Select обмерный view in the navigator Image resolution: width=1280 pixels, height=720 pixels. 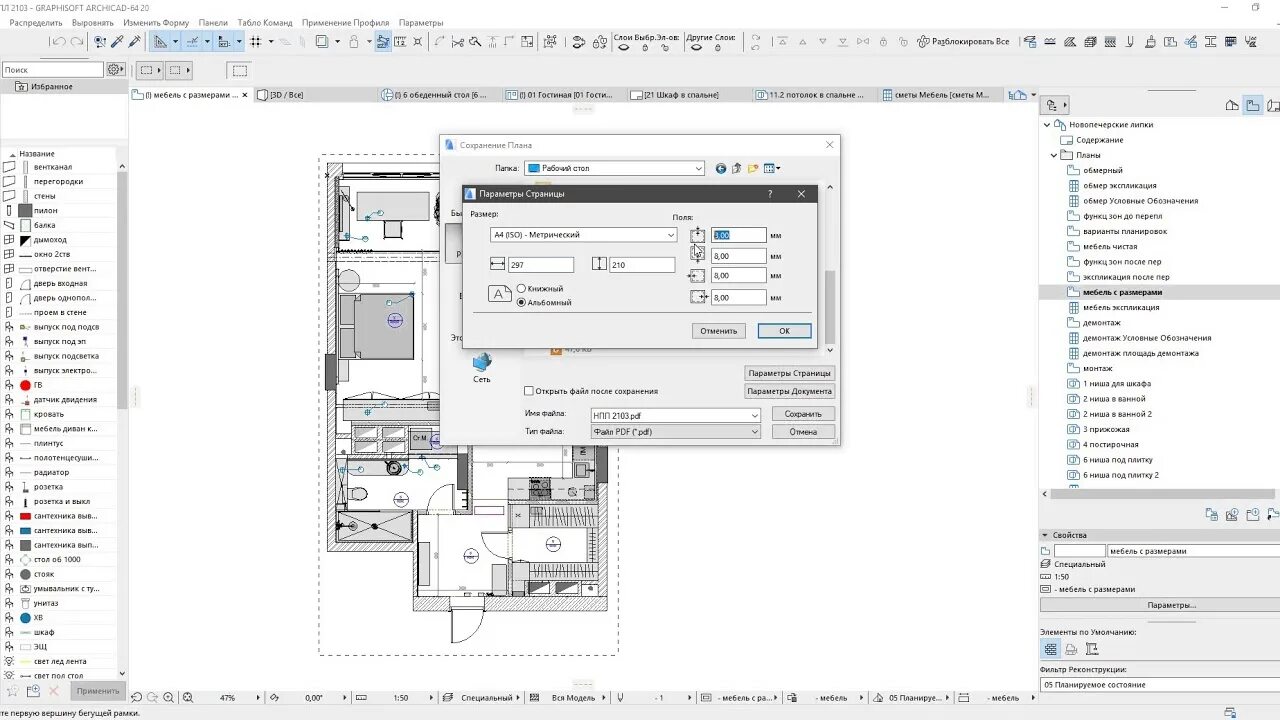(x=1103, y=170)
